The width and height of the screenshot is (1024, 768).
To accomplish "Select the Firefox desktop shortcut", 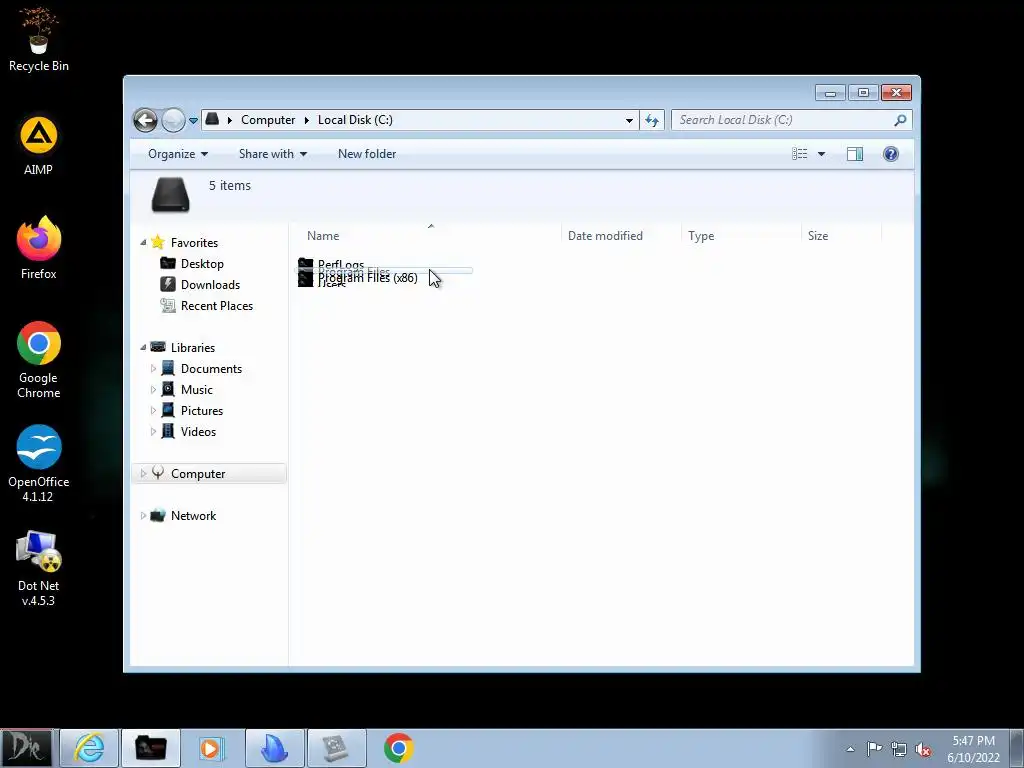I will tap(39, 249).
